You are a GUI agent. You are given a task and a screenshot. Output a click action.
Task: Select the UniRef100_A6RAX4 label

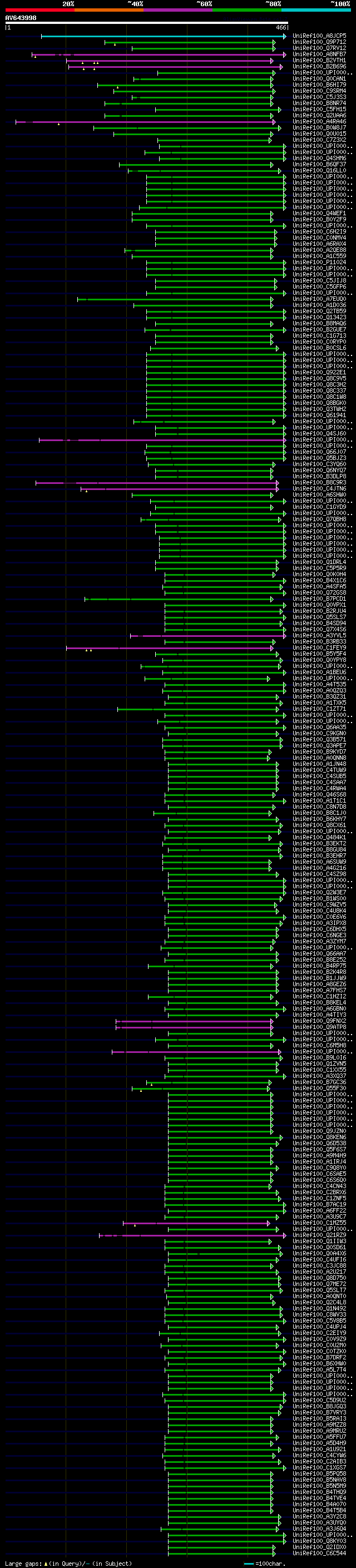[x=319, y=244]
